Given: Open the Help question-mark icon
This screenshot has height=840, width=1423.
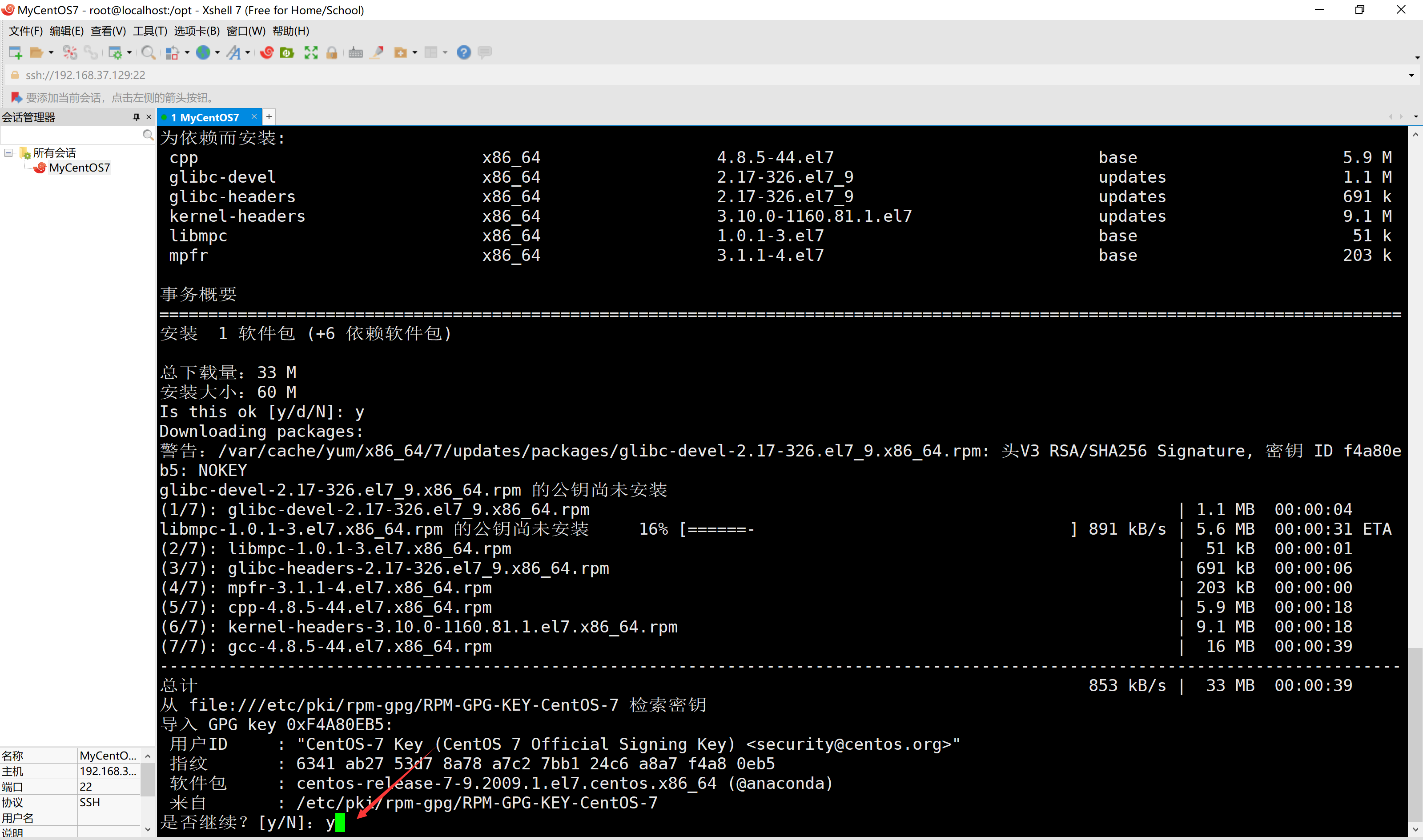Looking at the screenshot, I should click(464, 52).
